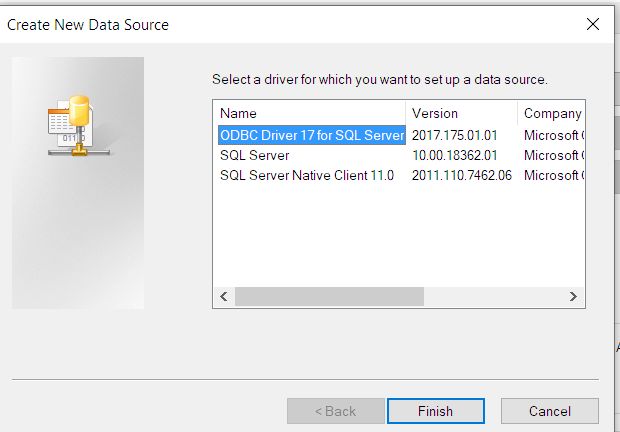Click empty scrollbar track right of thumb
The image size is (620, 432).
click(493, 296)
